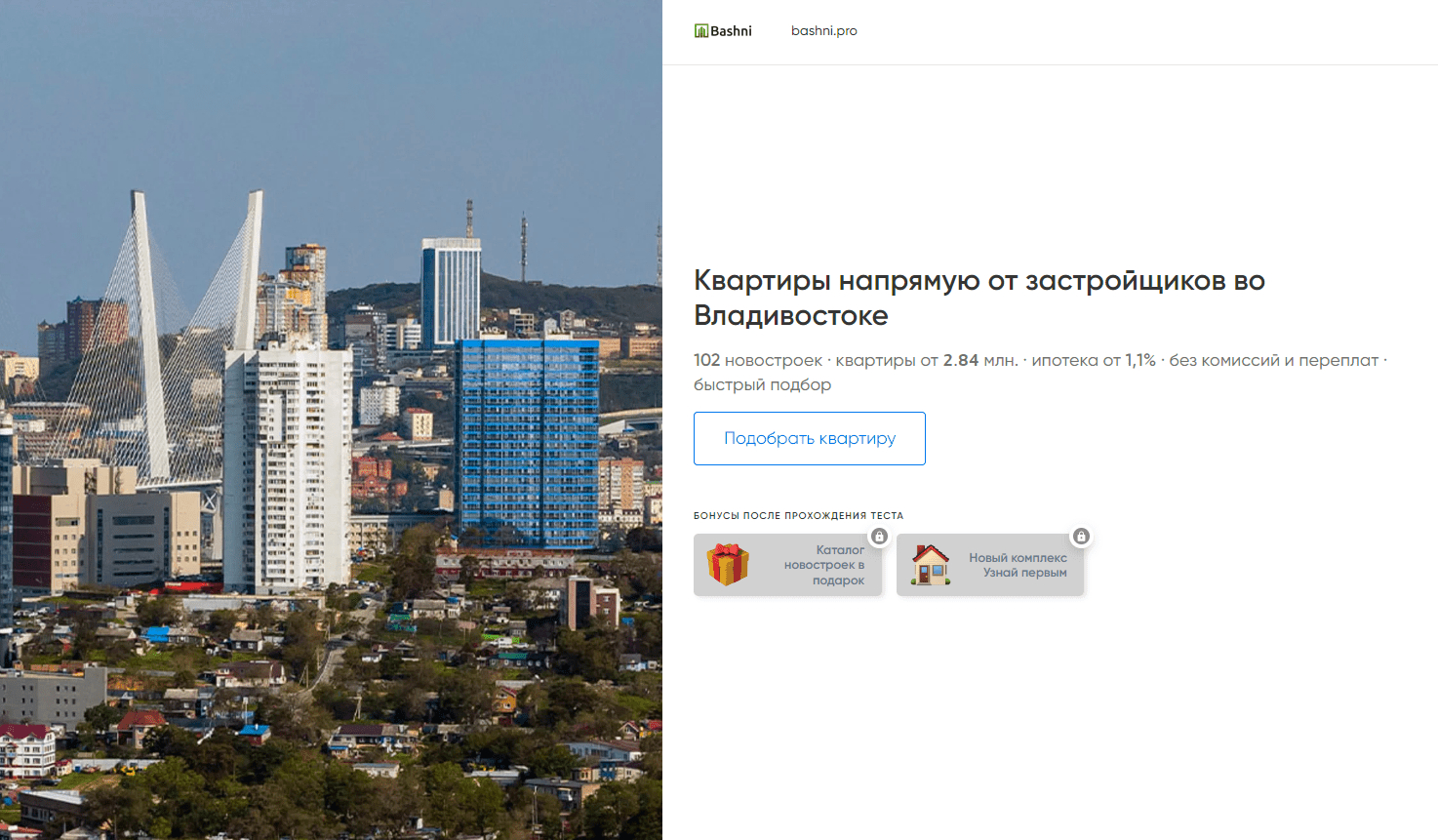Select the Каталог новостроек в подарок text

824,565
